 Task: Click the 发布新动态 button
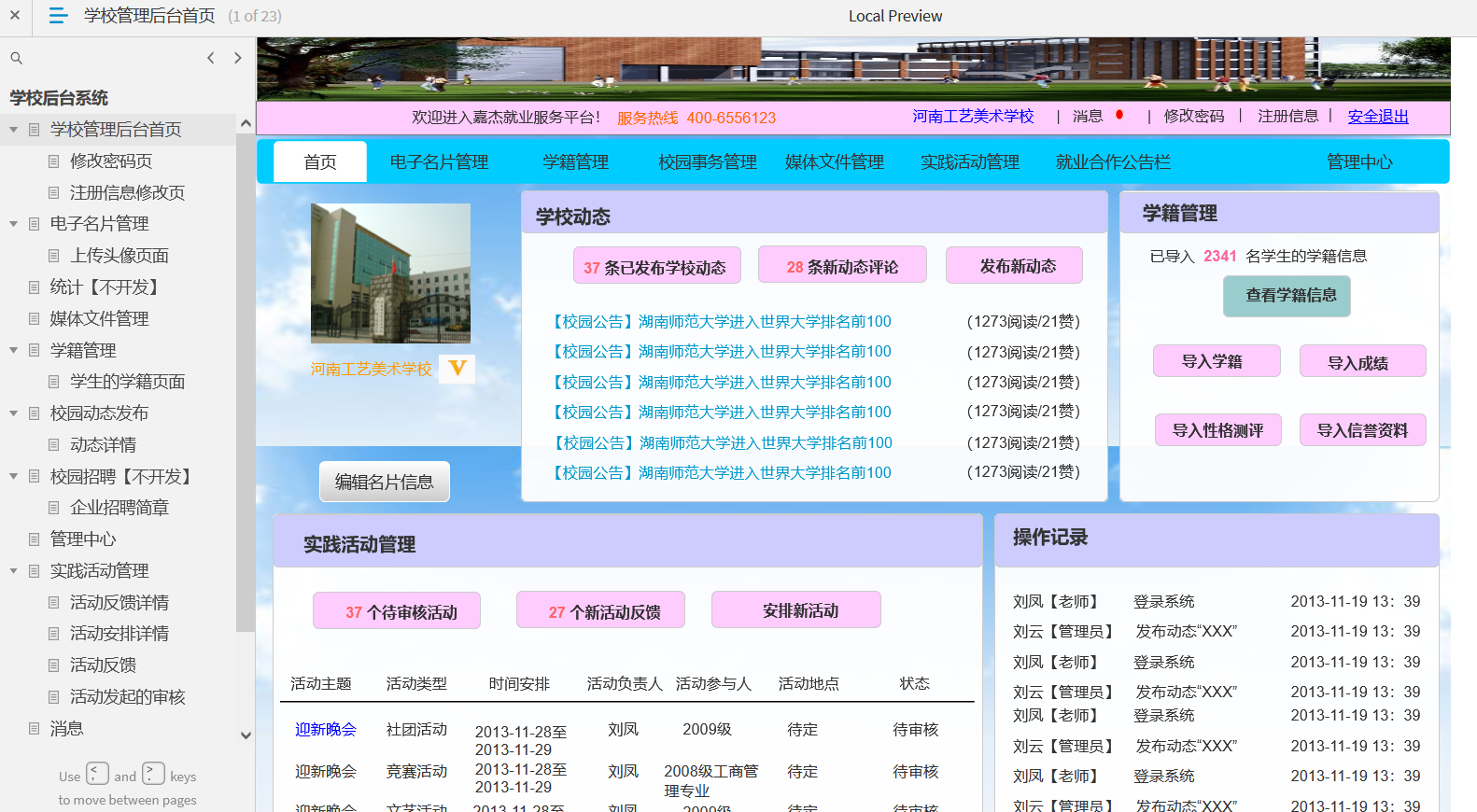(1015, 265)
